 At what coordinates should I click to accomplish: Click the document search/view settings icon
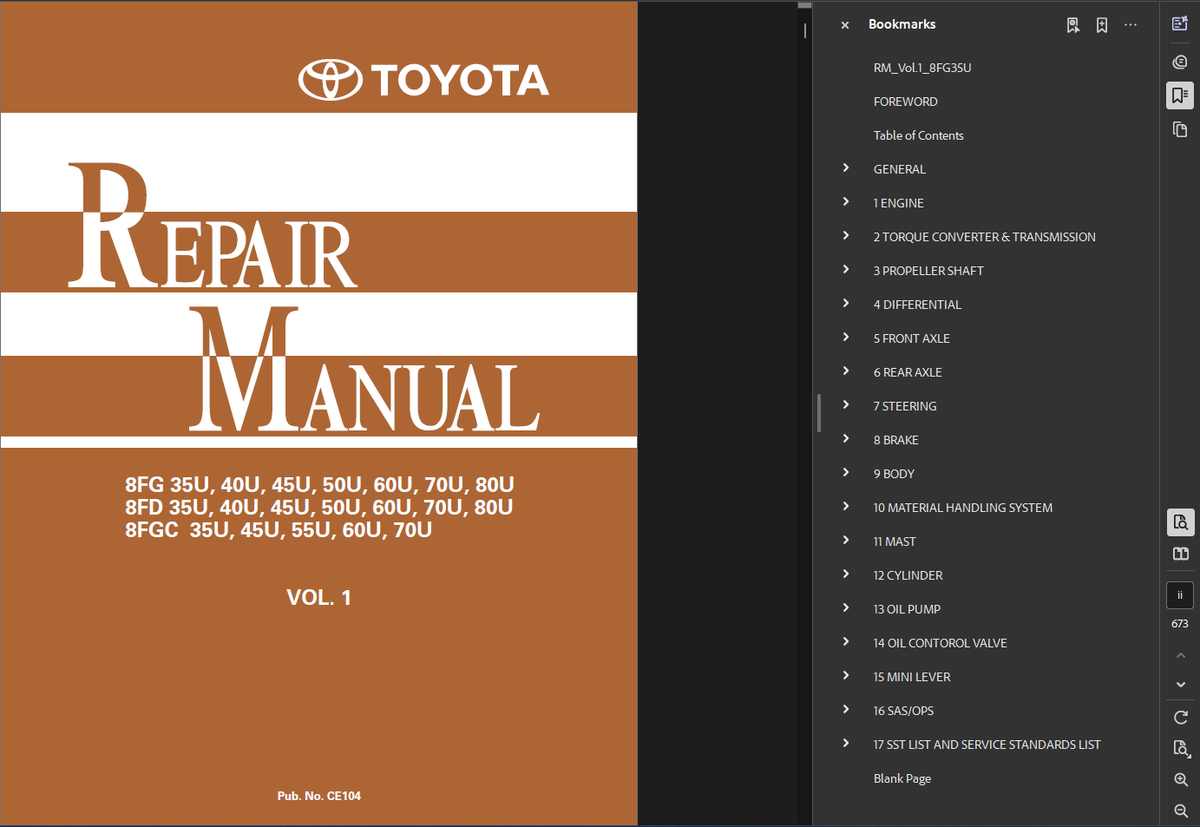tap(1180, 521)
